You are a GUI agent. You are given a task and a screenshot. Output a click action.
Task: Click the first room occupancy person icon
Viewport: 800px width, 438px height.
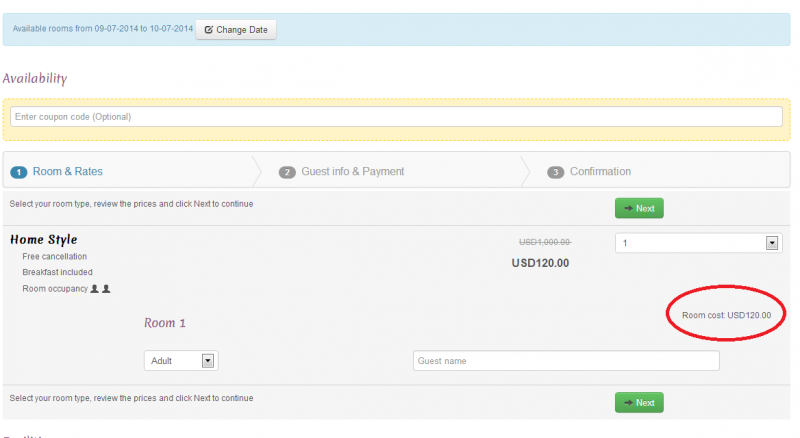tap(95, 289)
